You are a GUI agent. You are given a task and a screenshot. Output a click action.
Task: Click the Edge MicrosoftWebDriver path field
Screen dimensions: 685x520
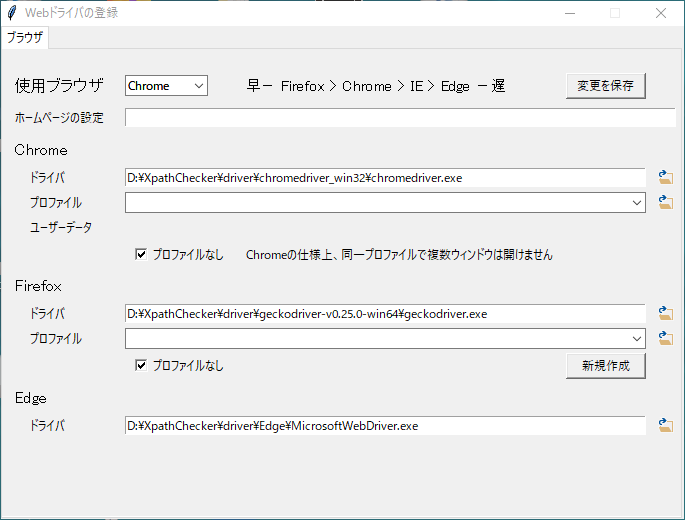click(x=385, y=426)
